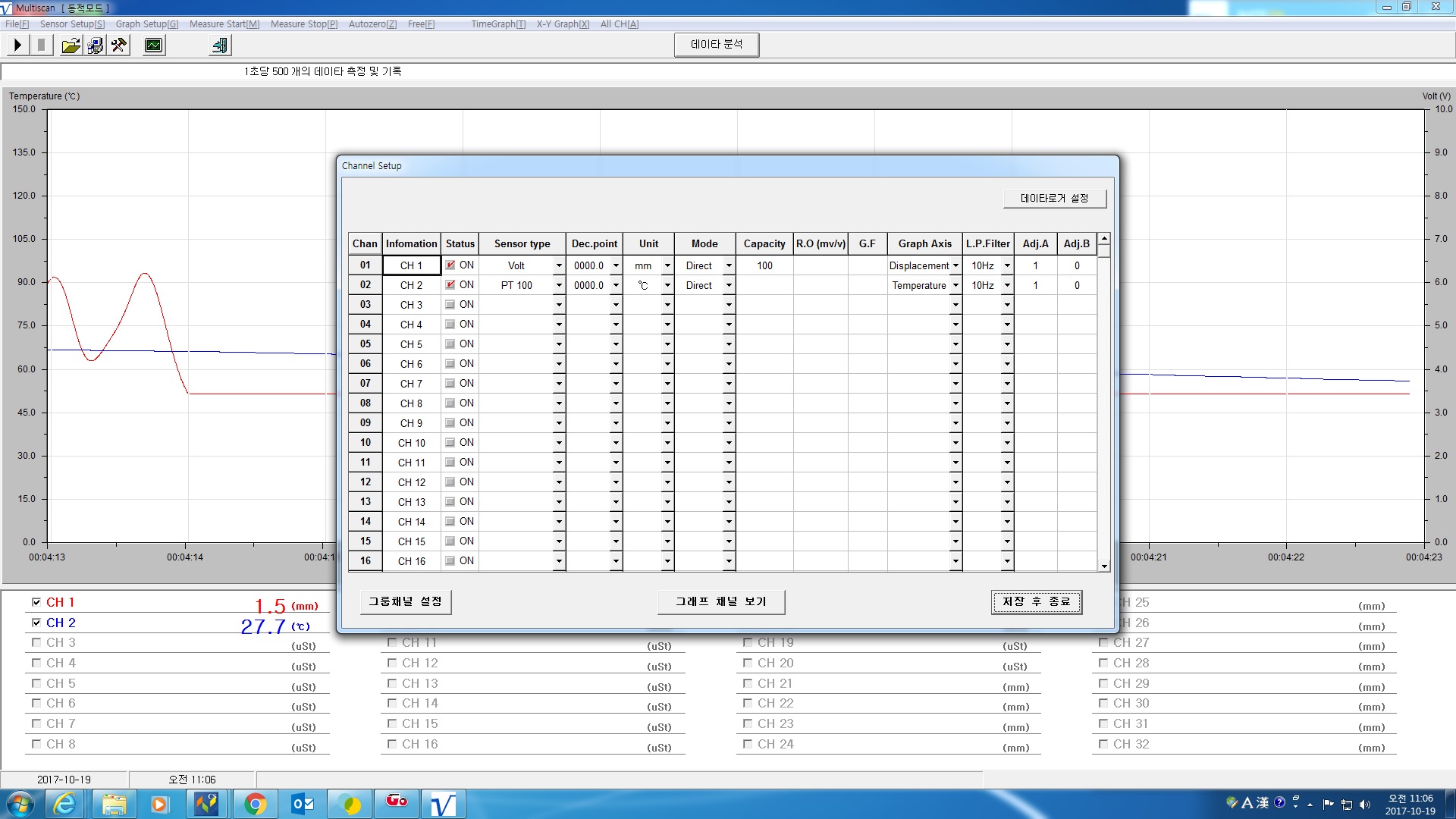1456x819 pixels.
Task: Open the red Go taskbar application
Action: tap(397, 802)
